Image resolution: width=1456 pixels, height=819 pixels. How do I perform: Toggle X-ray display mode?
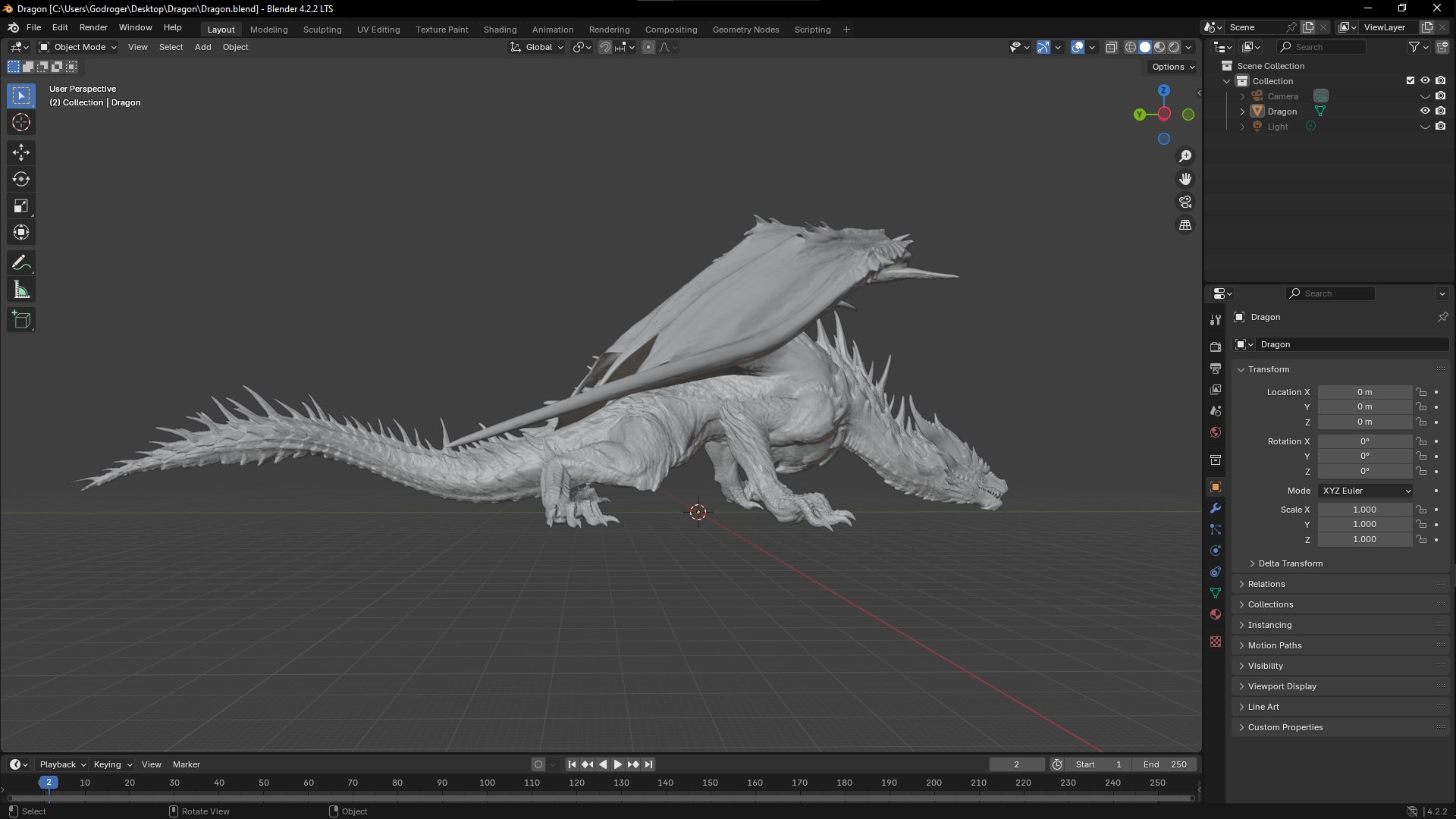[x=1111, y=47]
